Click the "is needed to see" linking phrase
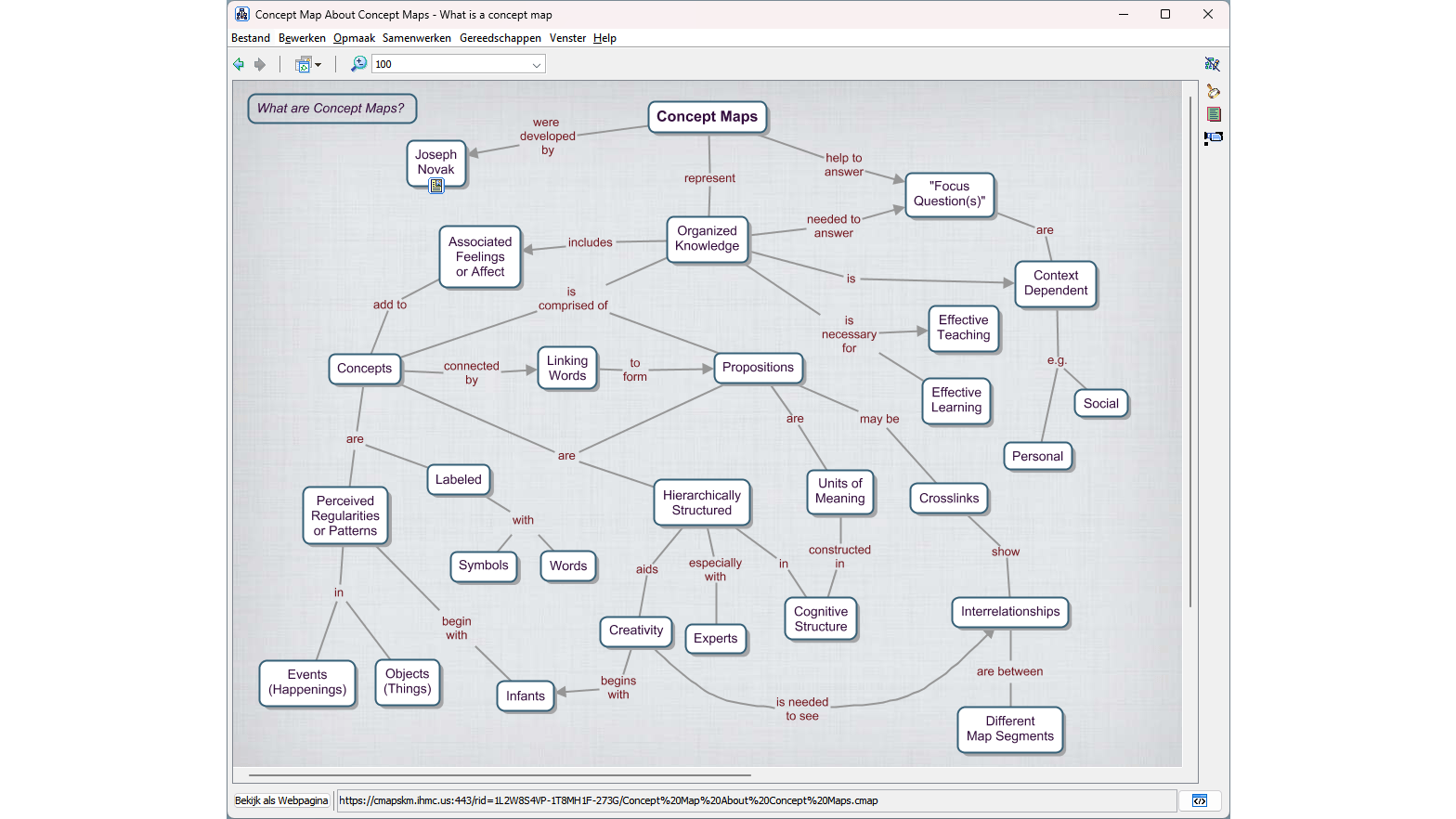The height and width of the screenshot is (819, 1456). 802,709
